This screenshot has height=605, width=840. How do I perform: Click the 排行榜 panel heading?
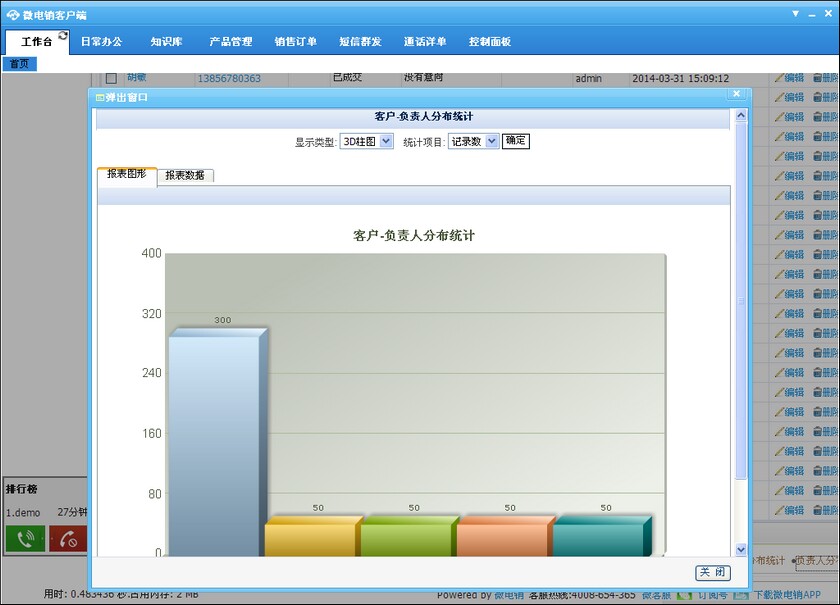tap(21, 489)
